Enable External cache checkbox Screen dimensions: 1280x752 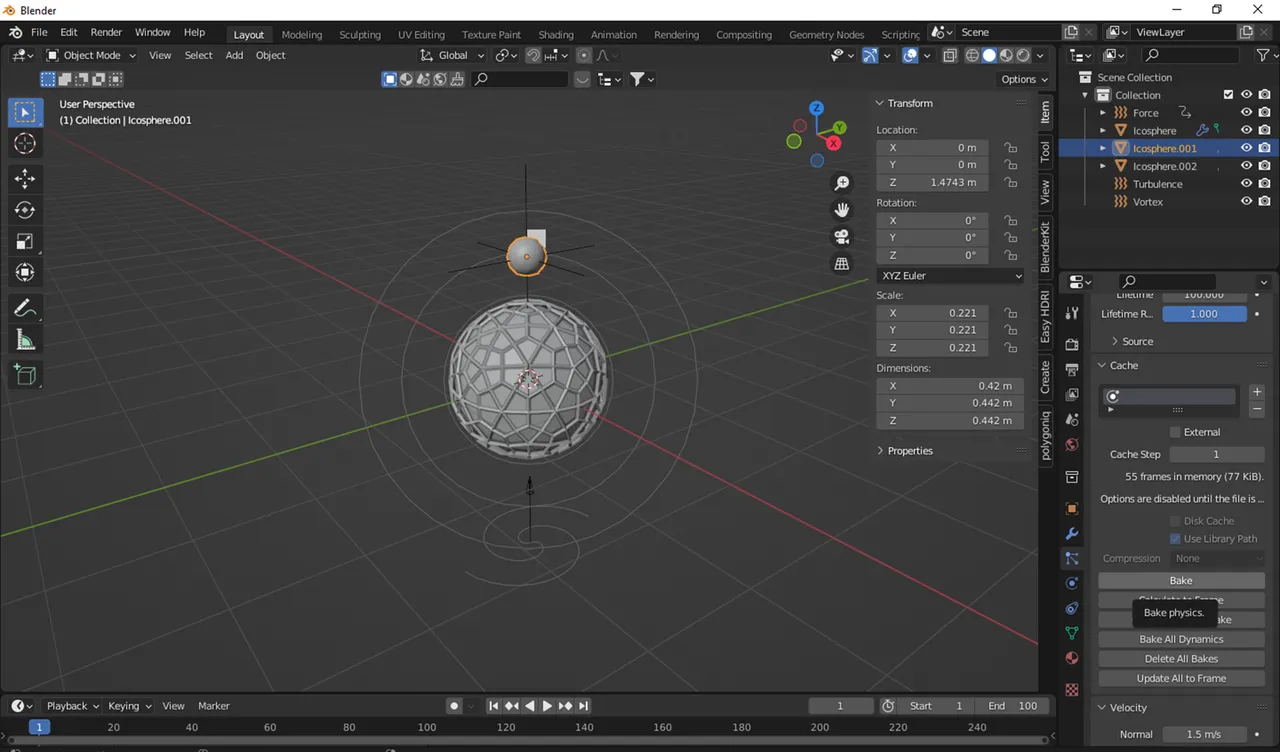(x=1175, y=432)
